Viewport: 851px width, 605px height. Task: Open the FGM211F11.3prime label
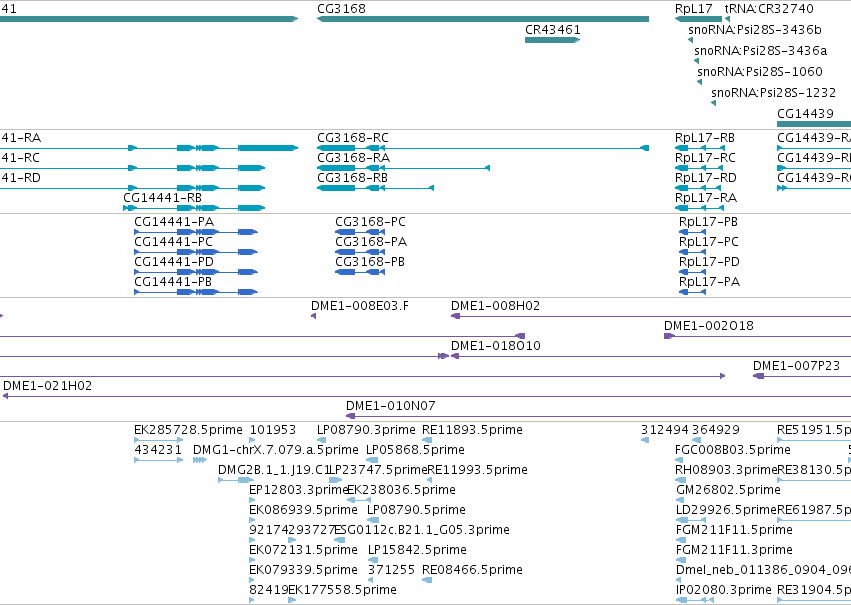(734, 550)
